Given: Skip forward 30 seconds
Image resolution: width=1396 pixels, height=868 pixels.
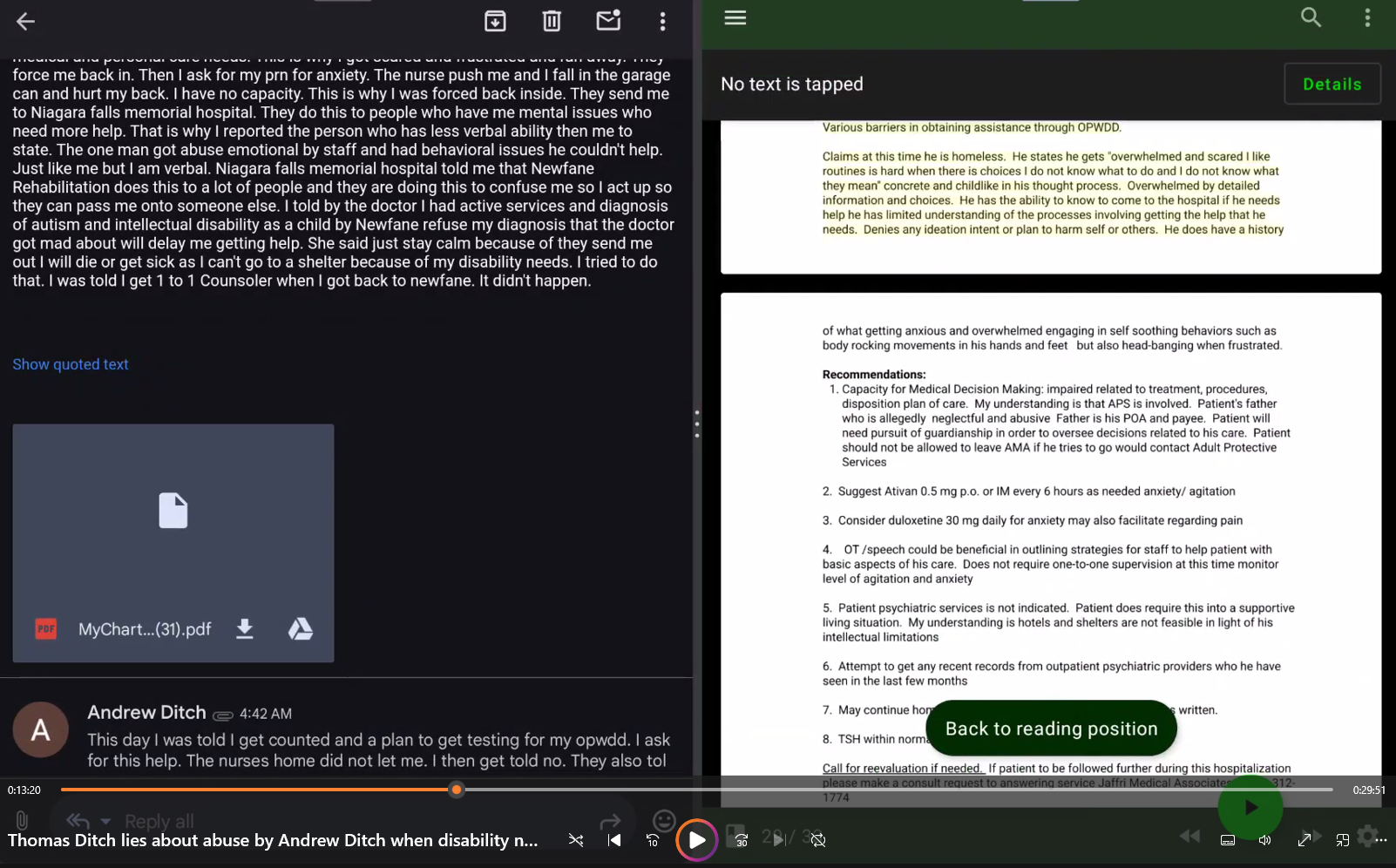Looking at the screenshot, I should click(742, 840).
